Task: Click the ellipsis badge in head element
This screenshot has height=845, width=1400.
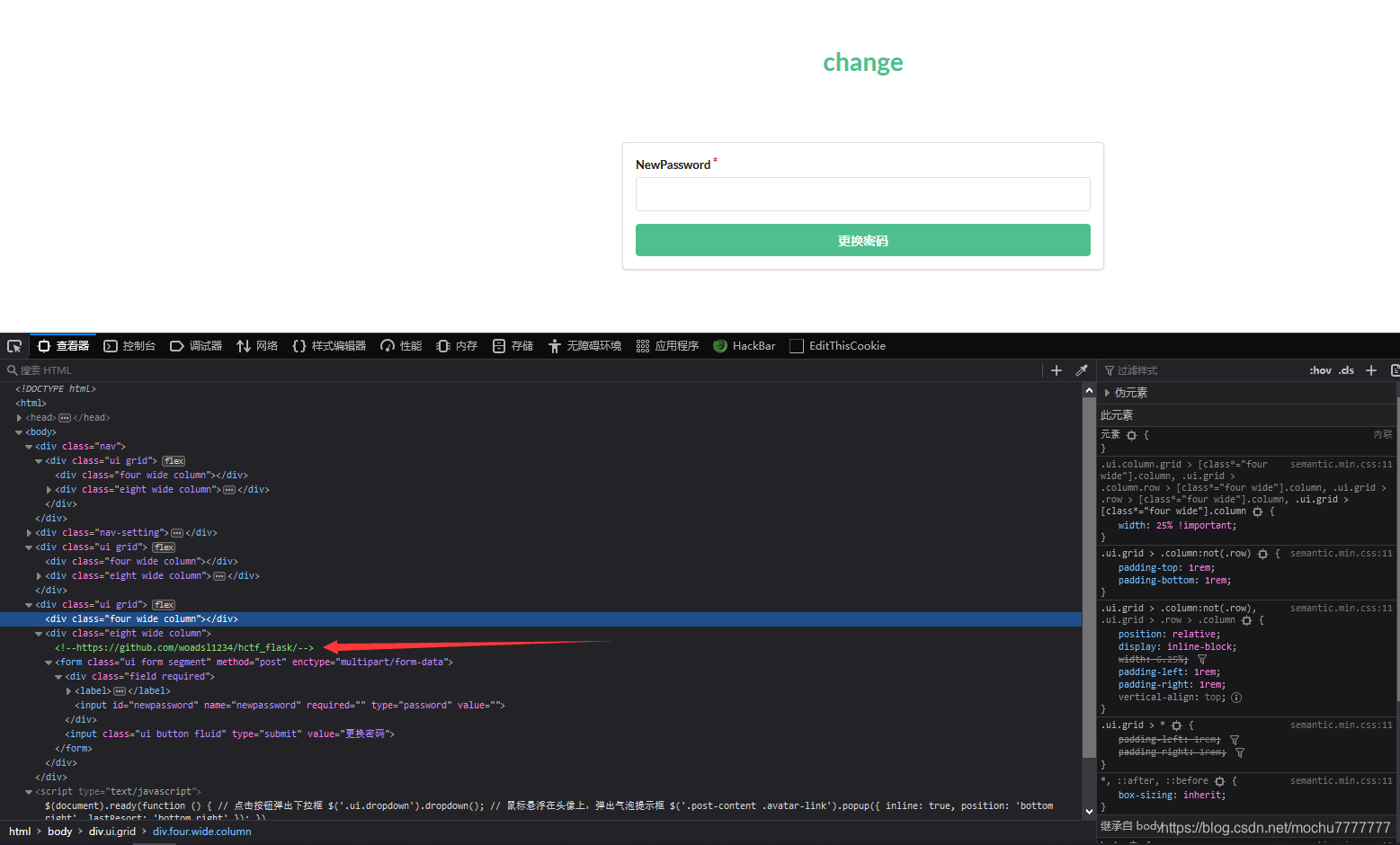Action: [x=65, y=418]
